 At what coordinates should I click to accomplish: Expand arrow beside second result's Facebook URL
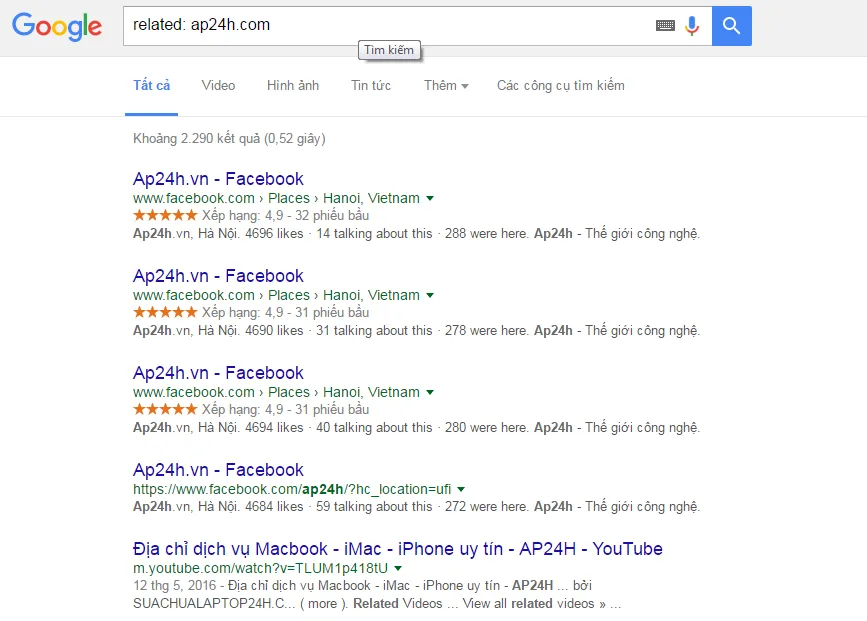pyautogui.click(x=430, y=296)
